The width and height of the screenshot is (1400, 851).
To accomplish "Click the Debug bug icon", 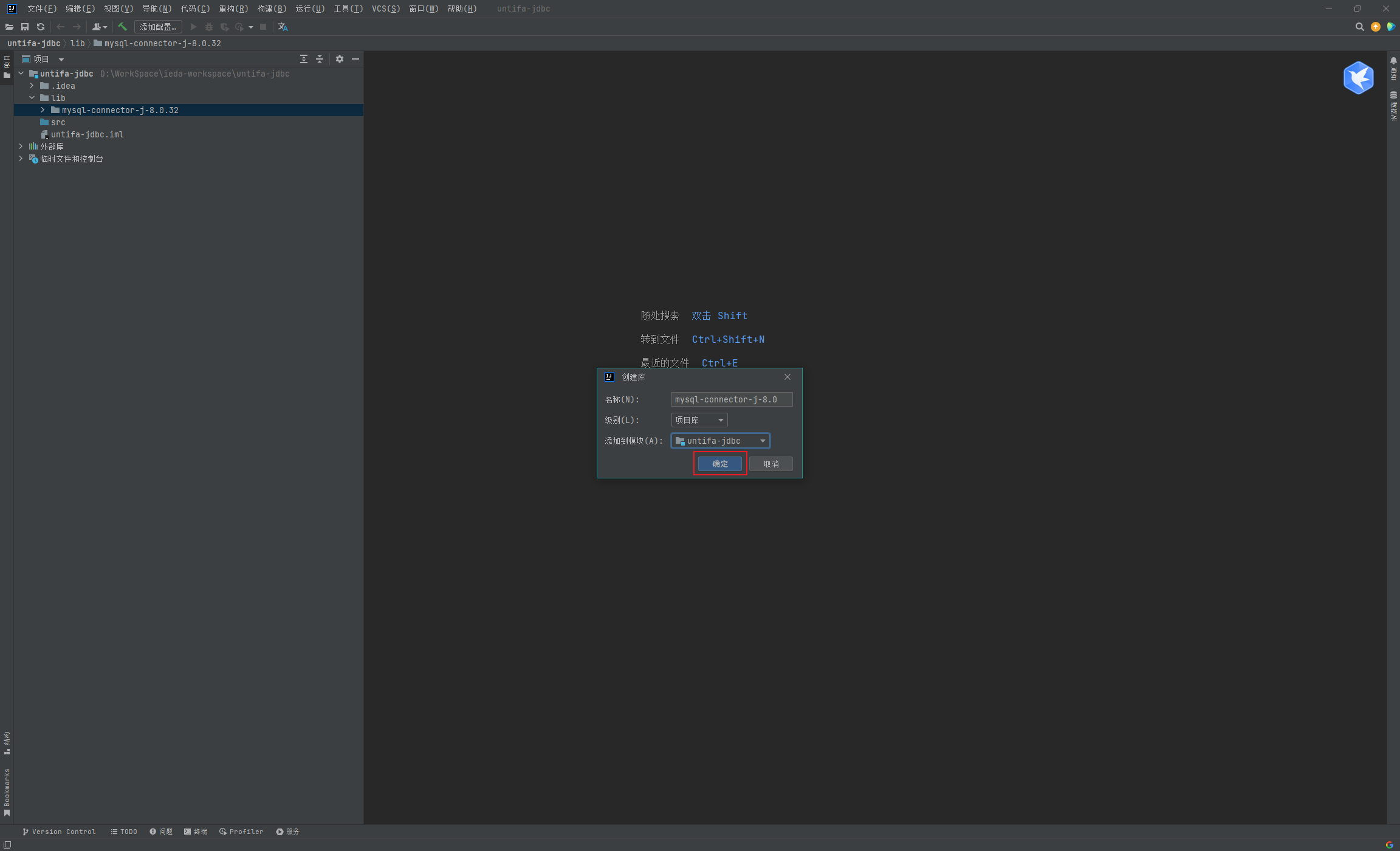I will [x=209, y=27].
